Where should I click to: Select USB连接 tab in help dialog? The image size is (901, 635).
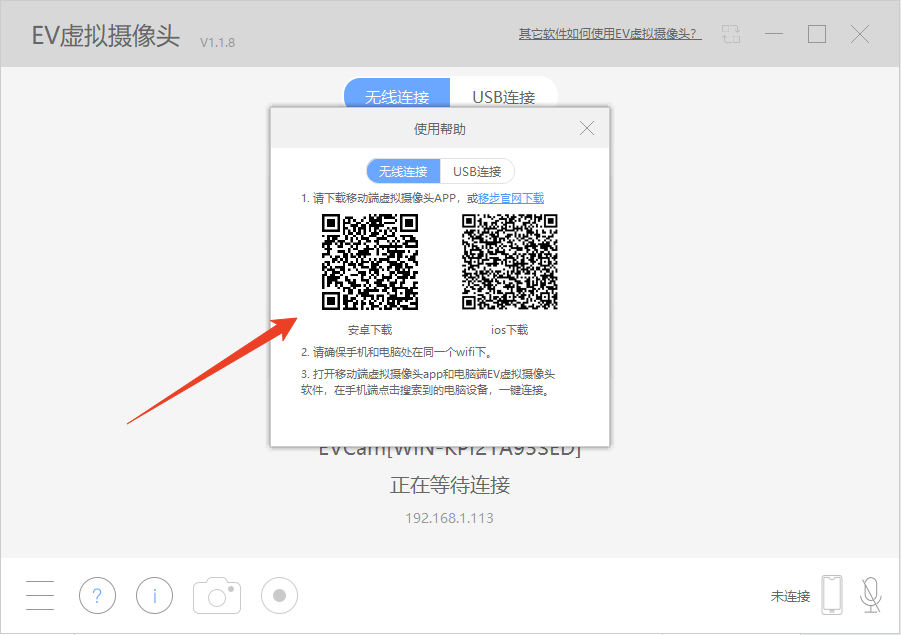pyautogui.click(x=477, y=171)
